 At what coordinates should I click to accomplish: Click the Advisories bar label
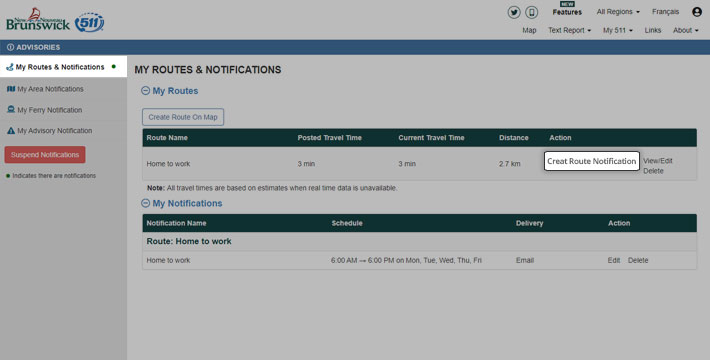coord(38,47)
